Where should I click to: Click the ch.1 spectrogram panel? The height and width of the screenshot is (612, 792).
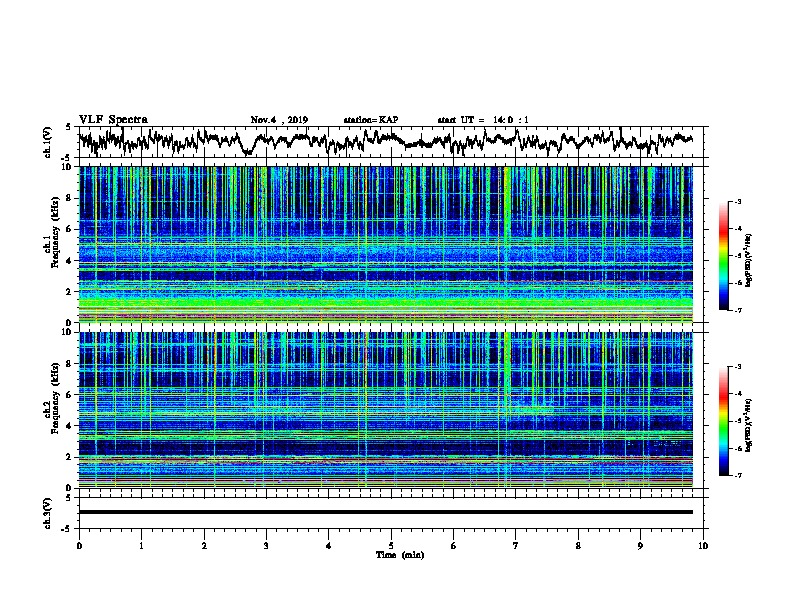coord(386,244)
